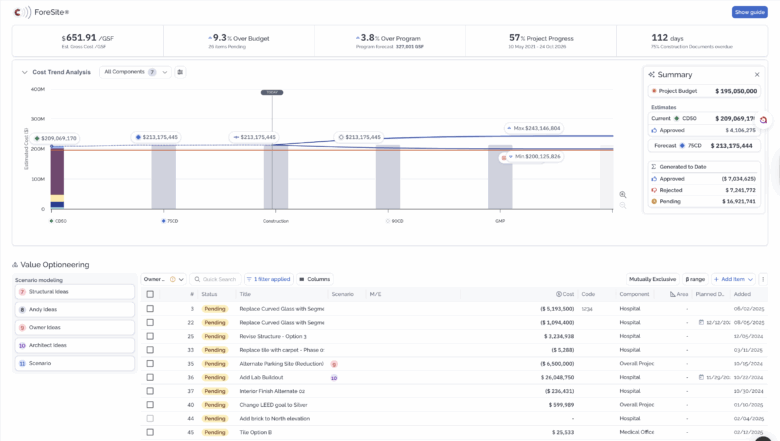This screenshot has width=780, height=441.
Task: Click the Value Optioneering header icon
Action: tap(15, 264)
